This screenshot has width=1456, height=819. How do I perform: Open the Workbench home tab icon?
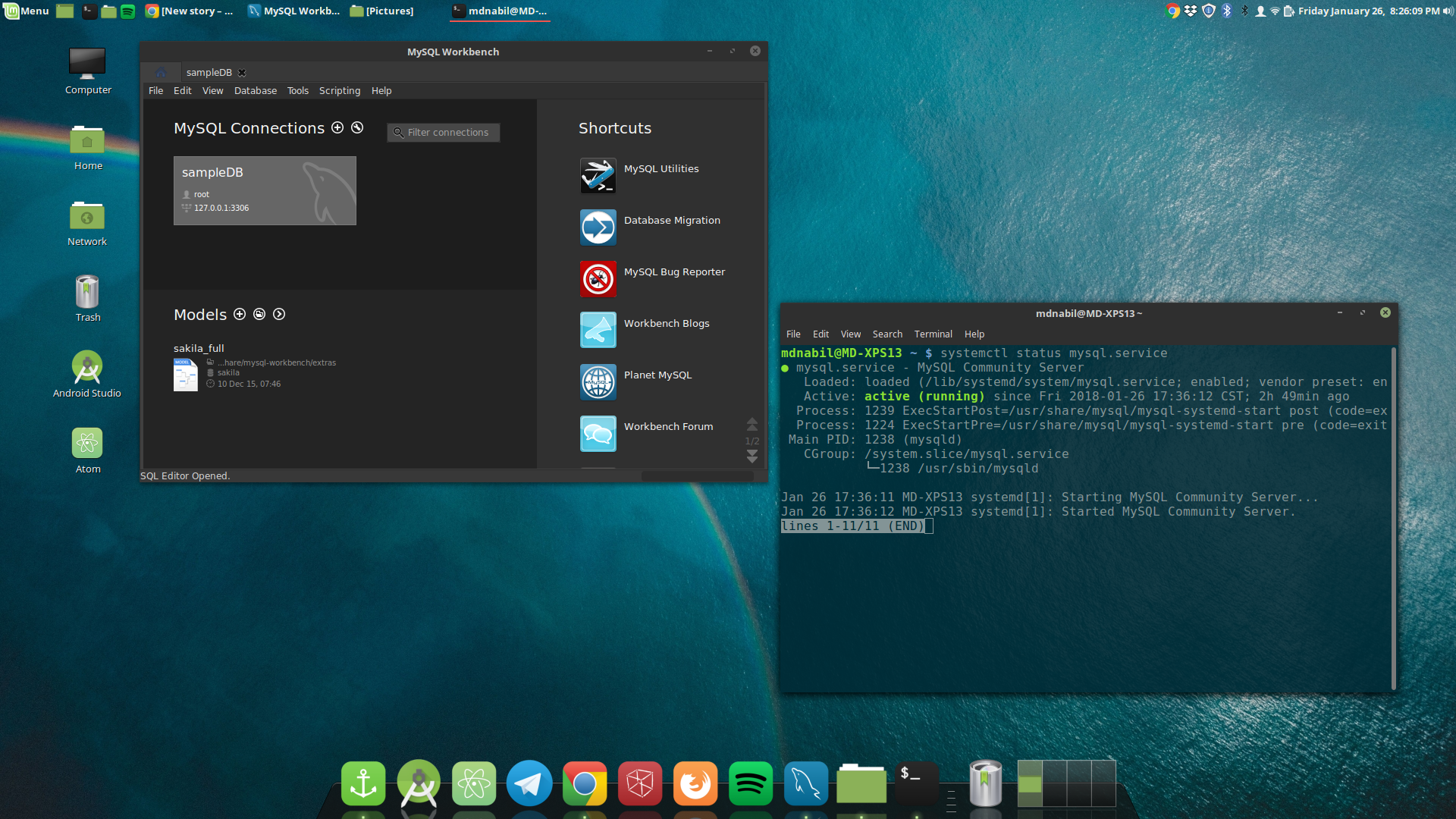(x=161, y=72)
